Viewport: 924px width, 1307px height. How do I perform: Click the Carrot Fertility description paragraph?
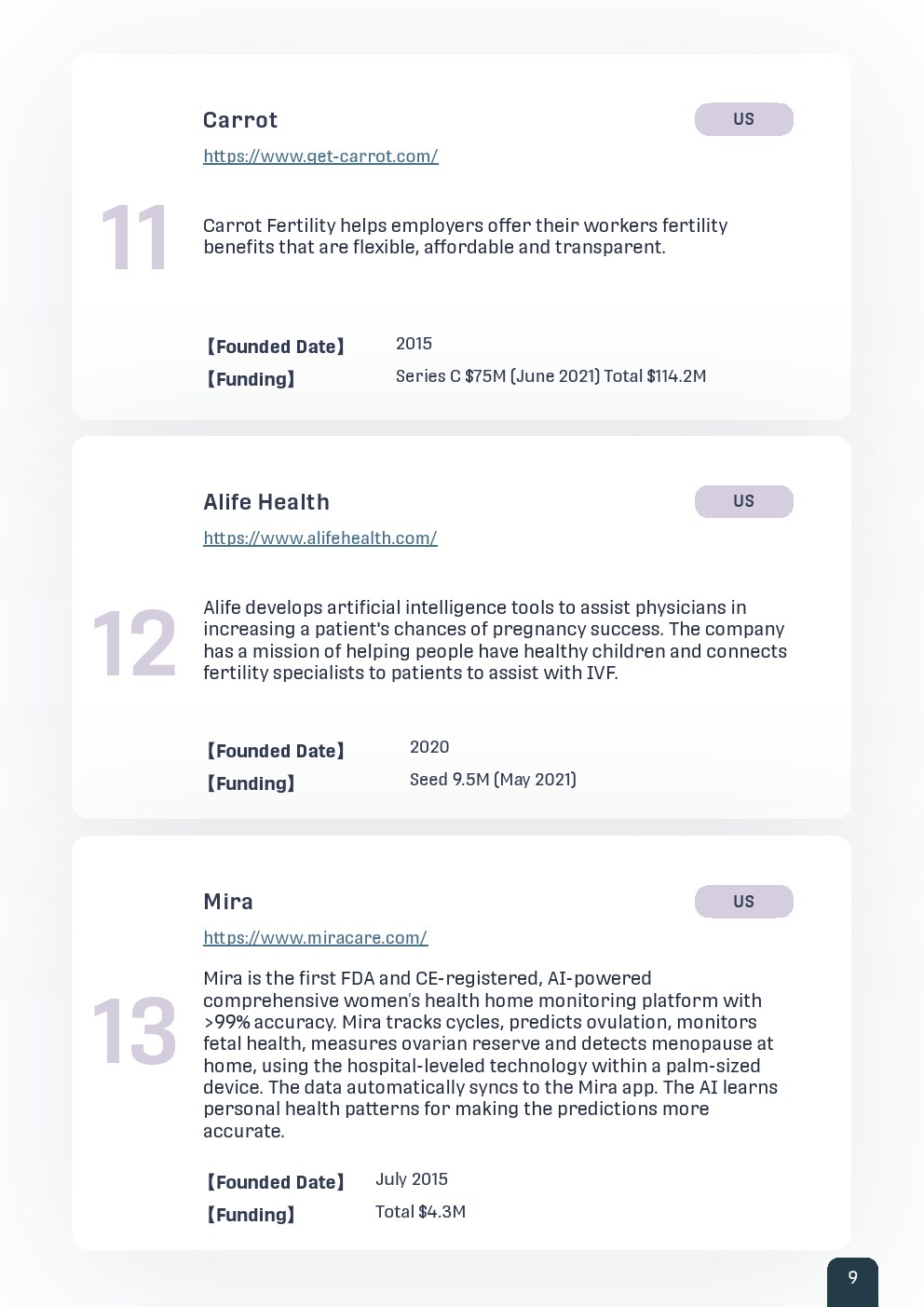coord(465,237)
